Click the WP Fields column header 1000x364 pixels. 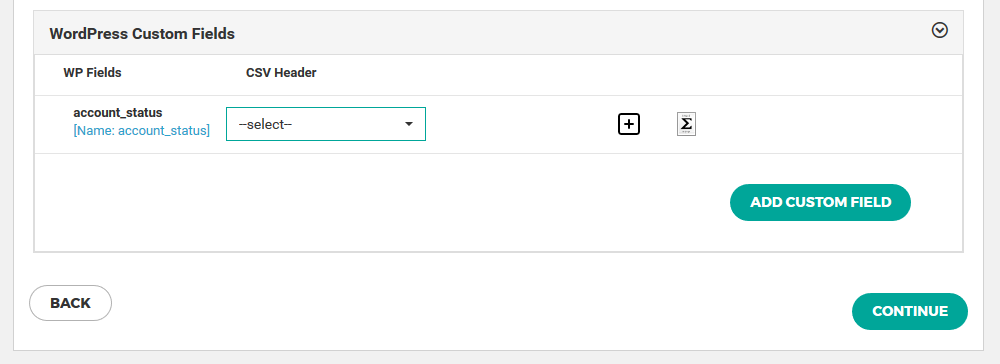coord(92,73)
